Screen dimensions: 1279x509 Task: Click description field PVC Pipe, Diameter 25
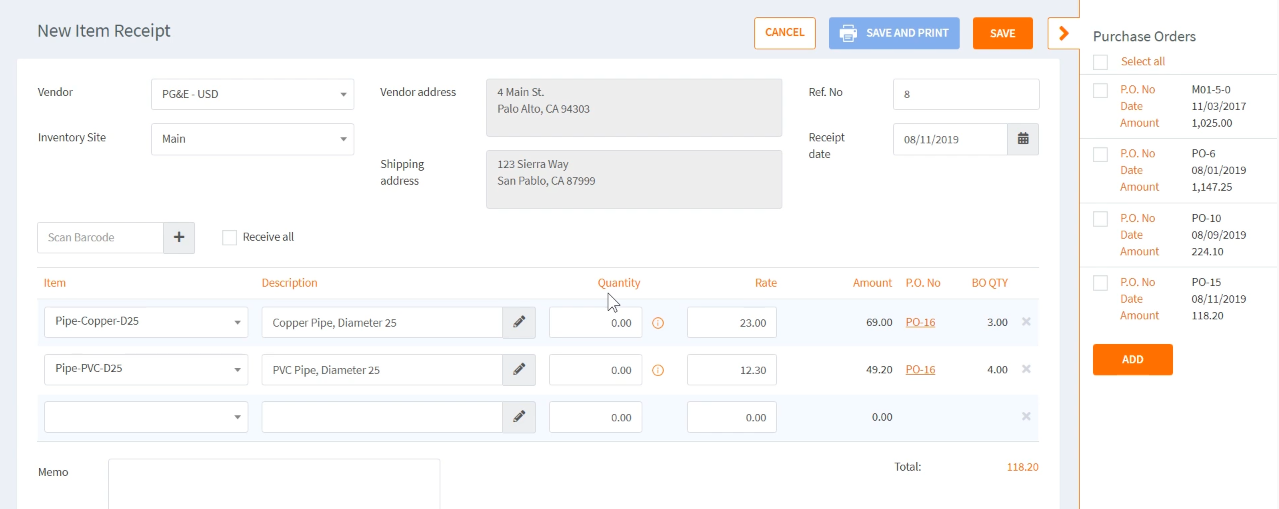tap(382, 370)
